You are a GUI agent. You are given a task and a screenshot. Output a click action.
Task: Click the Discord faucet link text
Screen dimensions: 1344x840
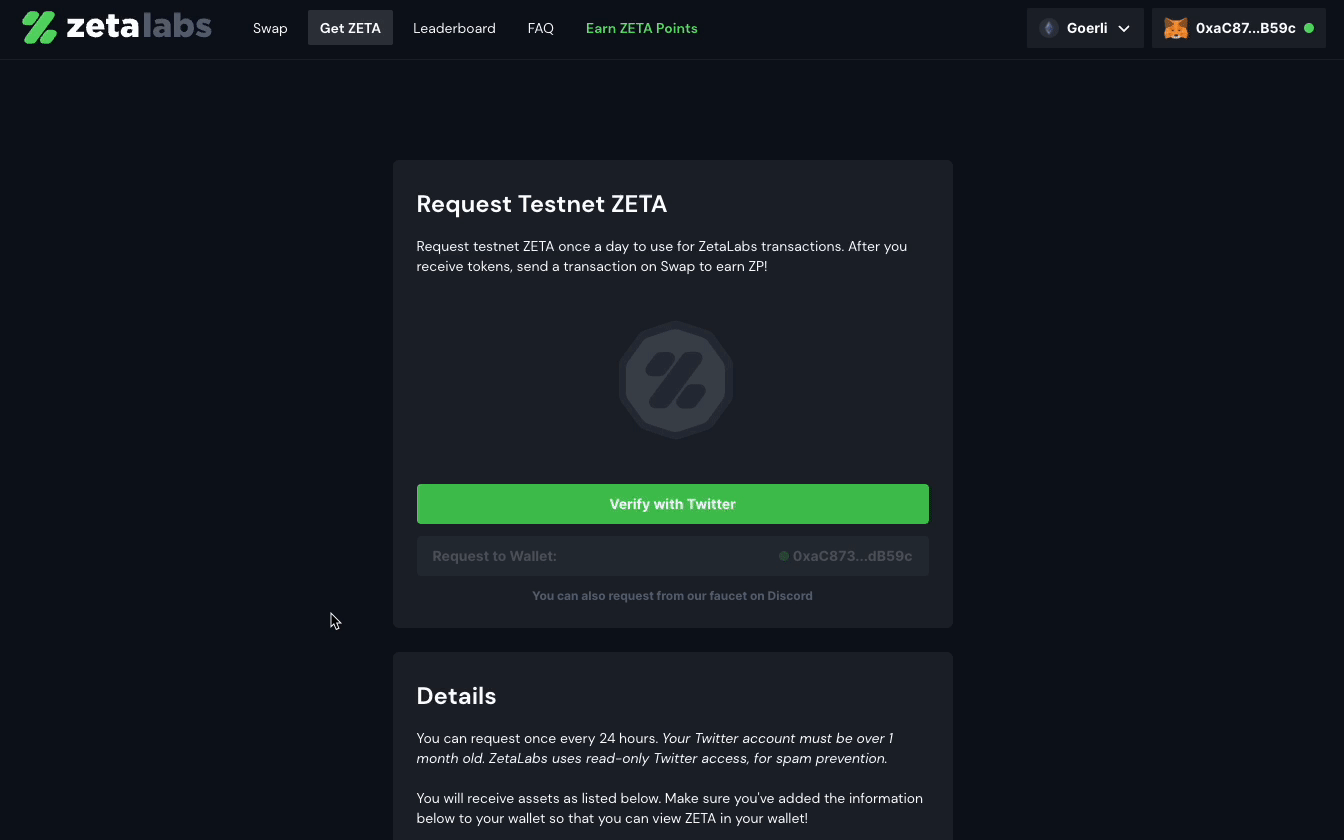tap(672, 596)
